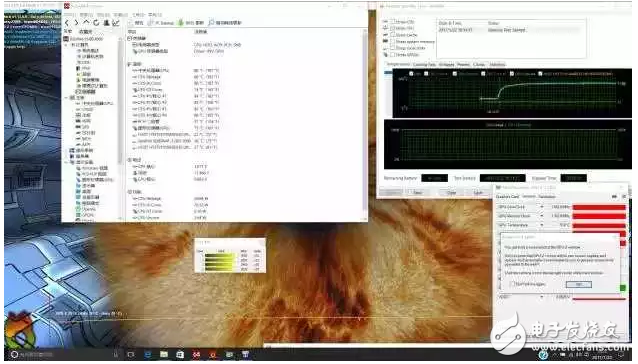The height and width of the screenshot is (364, 638).
Task: Click OK in the GPU-Z dialog
Action: (579, 284)
